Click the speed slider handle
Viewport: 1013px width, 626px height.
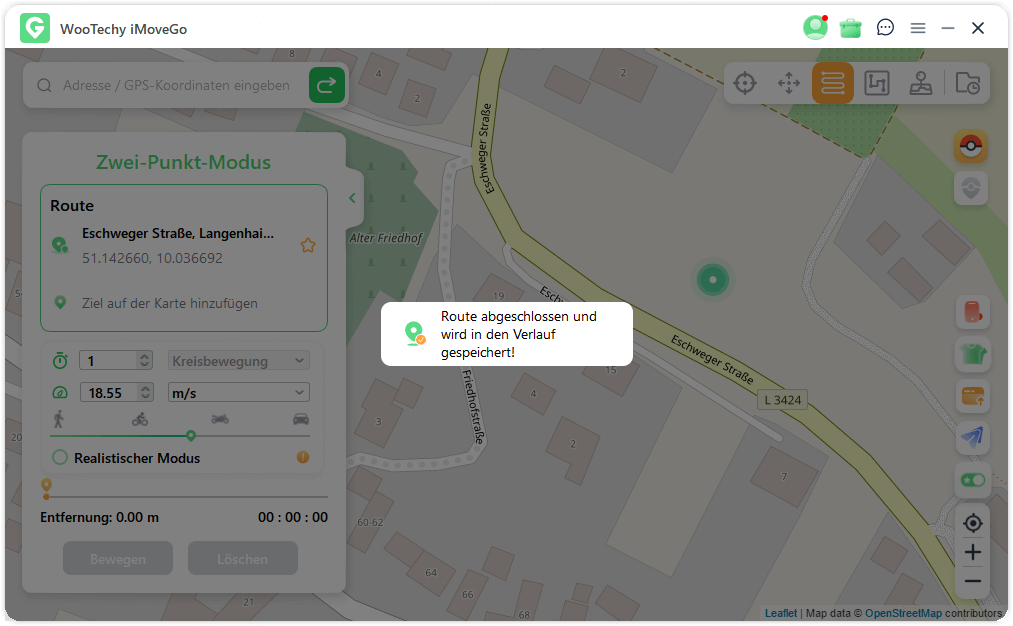click(190, 435)
